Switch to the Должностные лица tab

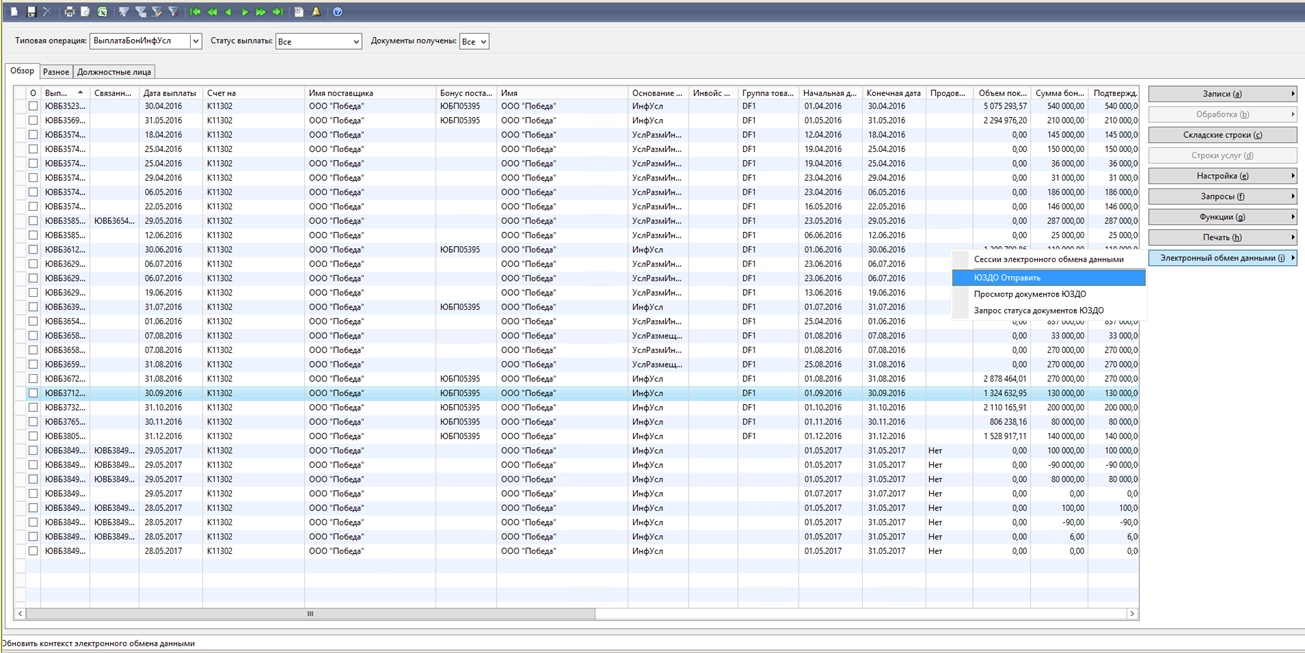(114, 72)
